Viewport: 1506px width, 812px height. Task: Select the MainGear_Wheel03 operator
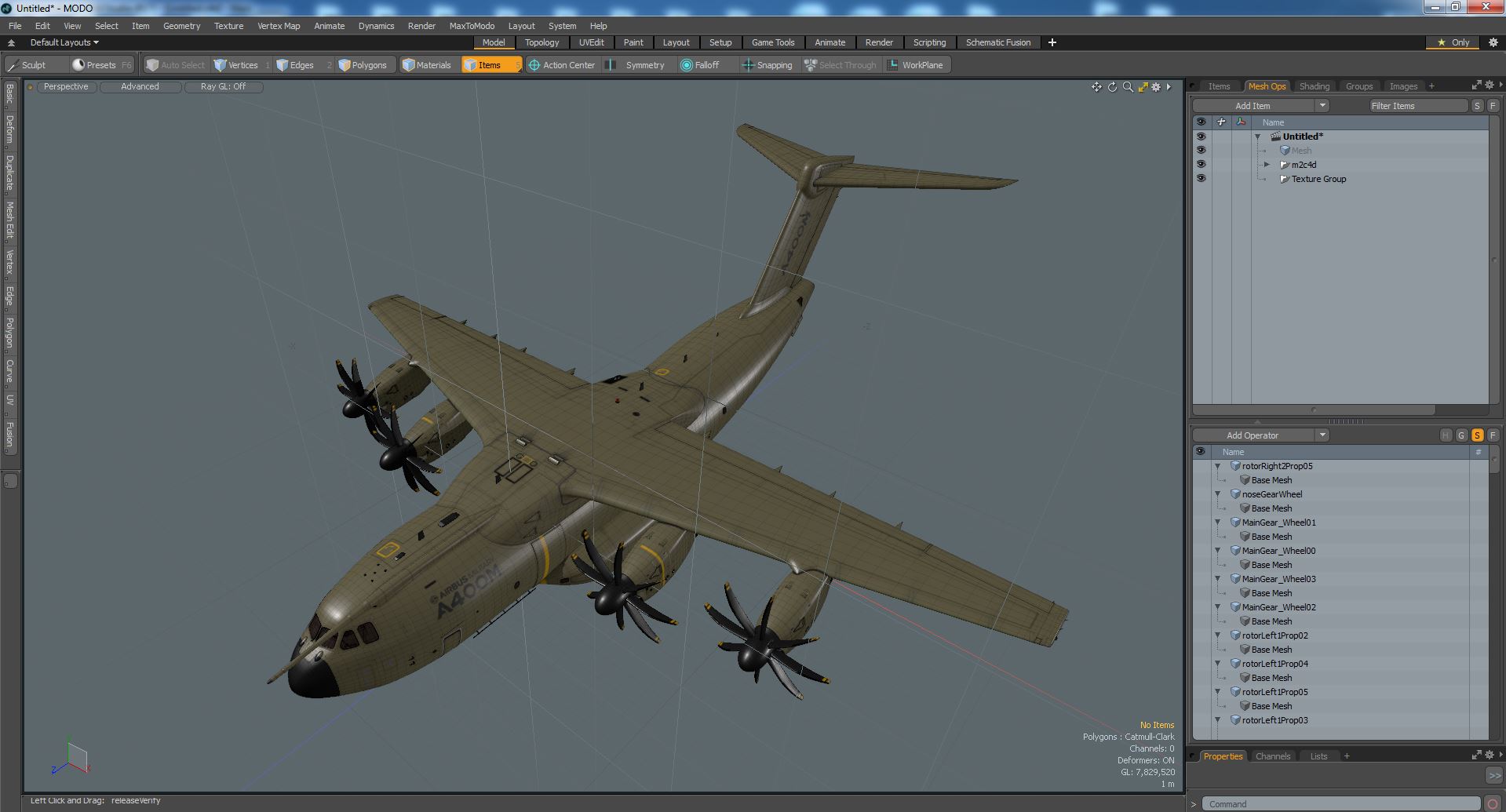click(1278, 579)
